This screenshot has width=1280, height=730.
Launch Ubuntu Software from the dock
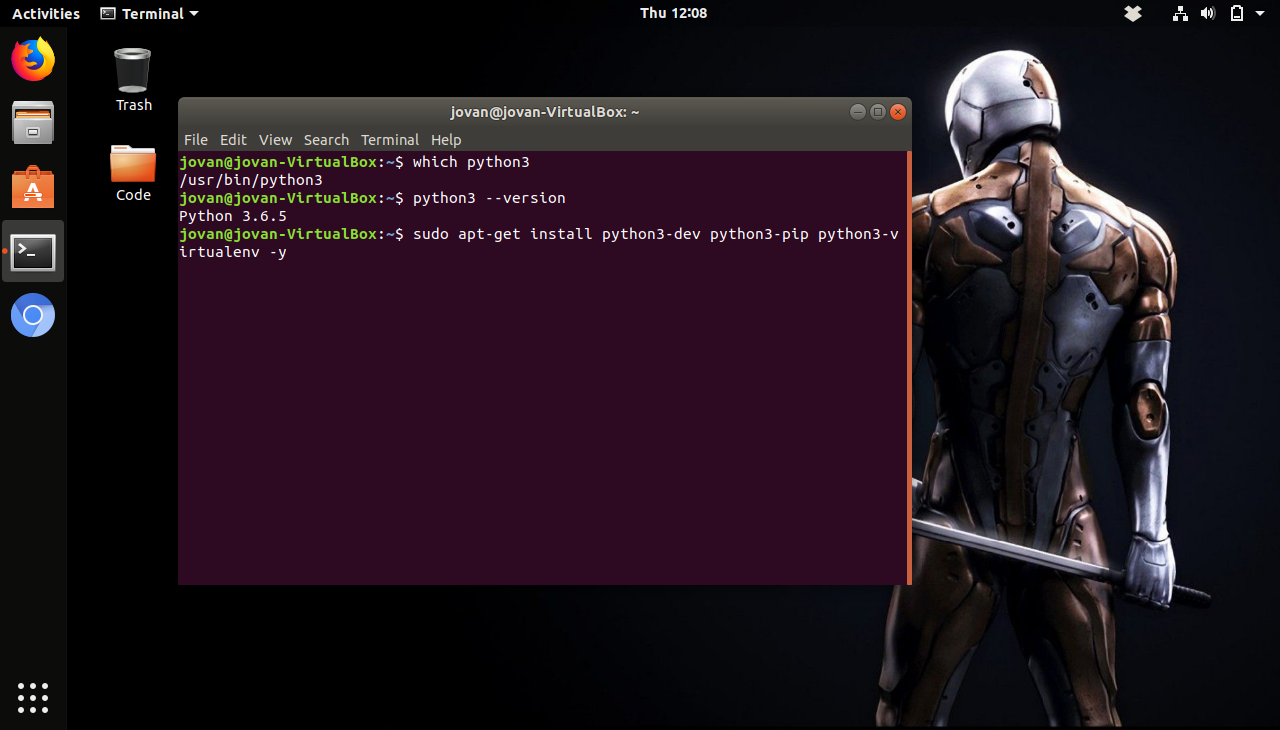33,187
